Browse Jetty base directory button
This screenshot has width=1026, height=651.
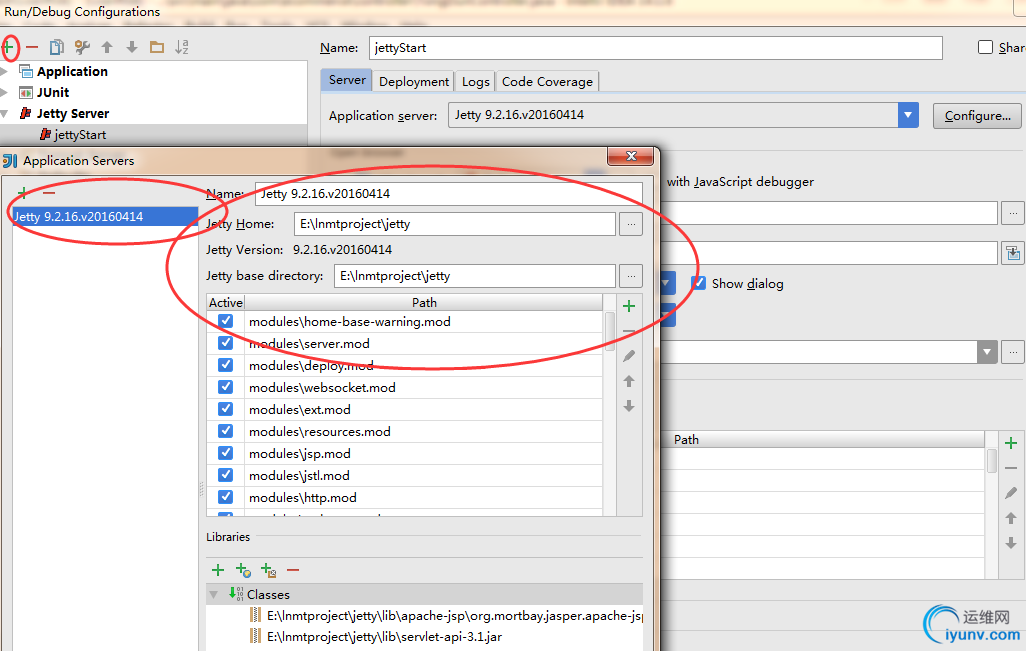631,276
